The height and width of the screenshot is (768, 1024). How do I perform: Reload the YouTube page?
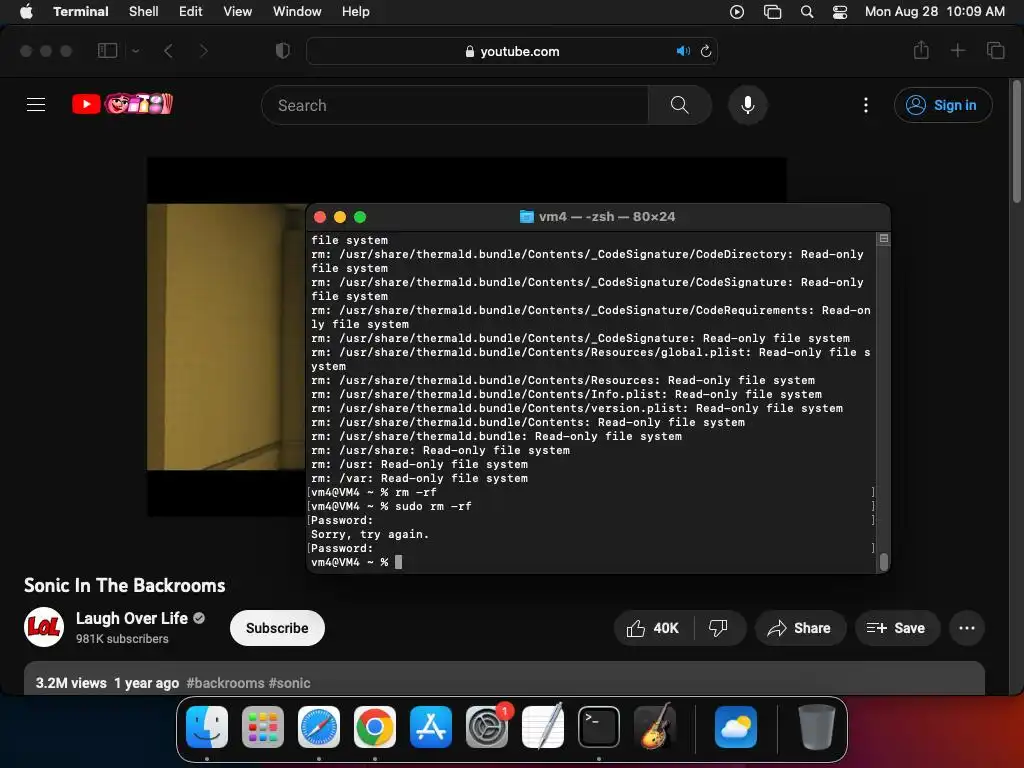[x=706, y=51]
